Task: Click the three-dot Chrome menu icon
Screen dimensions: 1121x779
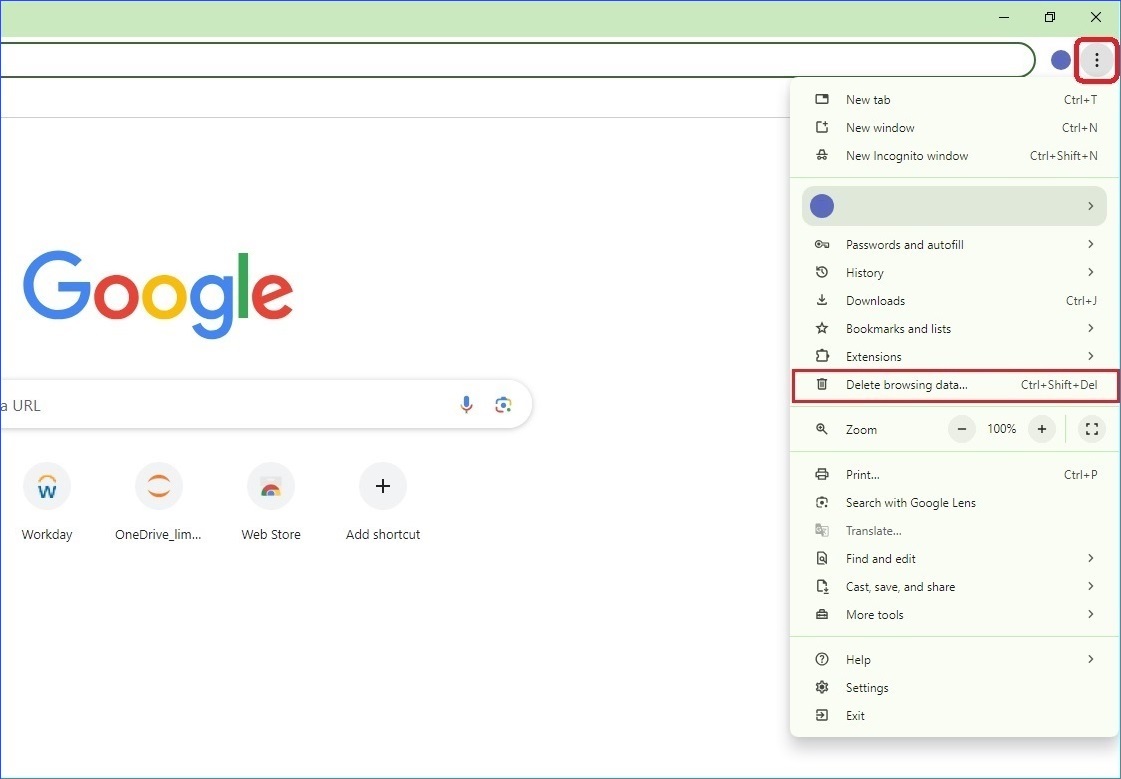Action: click(1096, 59)
